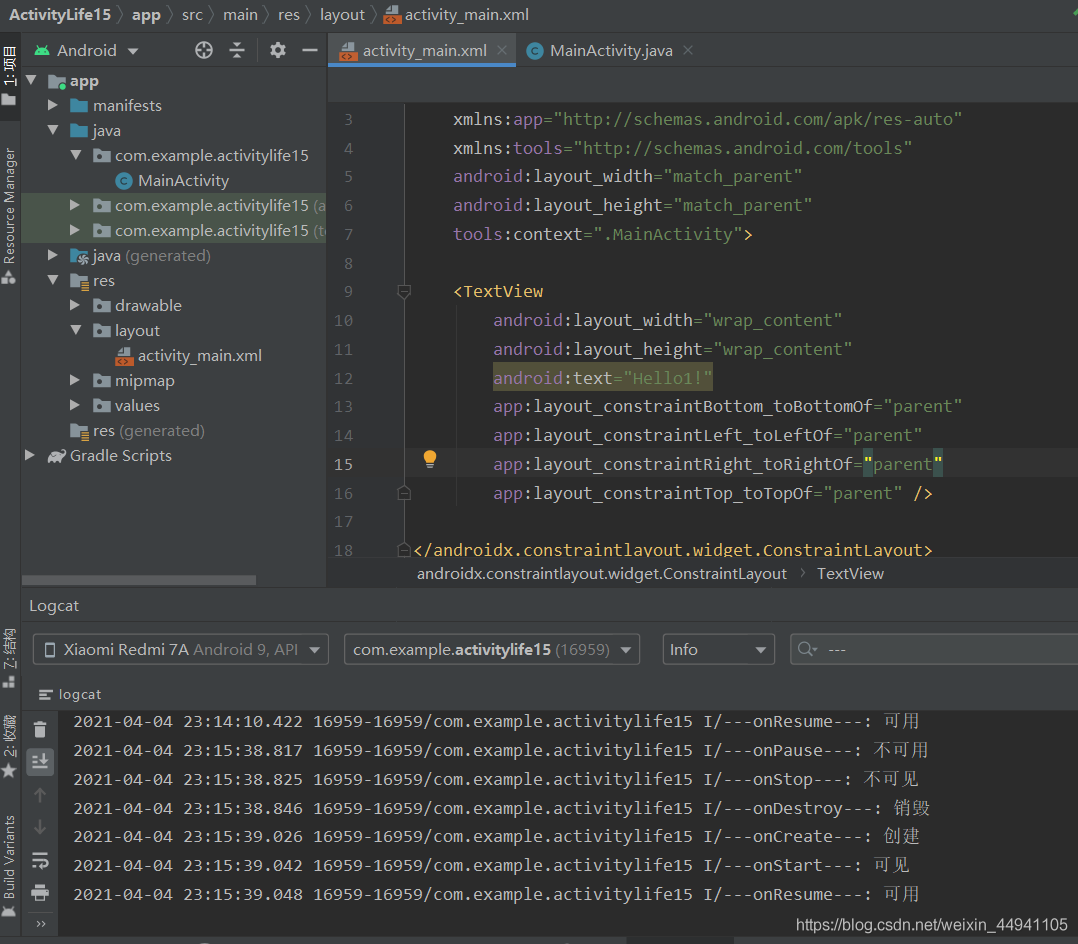Image resolution: width=1078 pixels, height=944 pixels.
Task: Close the MainActivity.java tab
Action: coord(688,50)
